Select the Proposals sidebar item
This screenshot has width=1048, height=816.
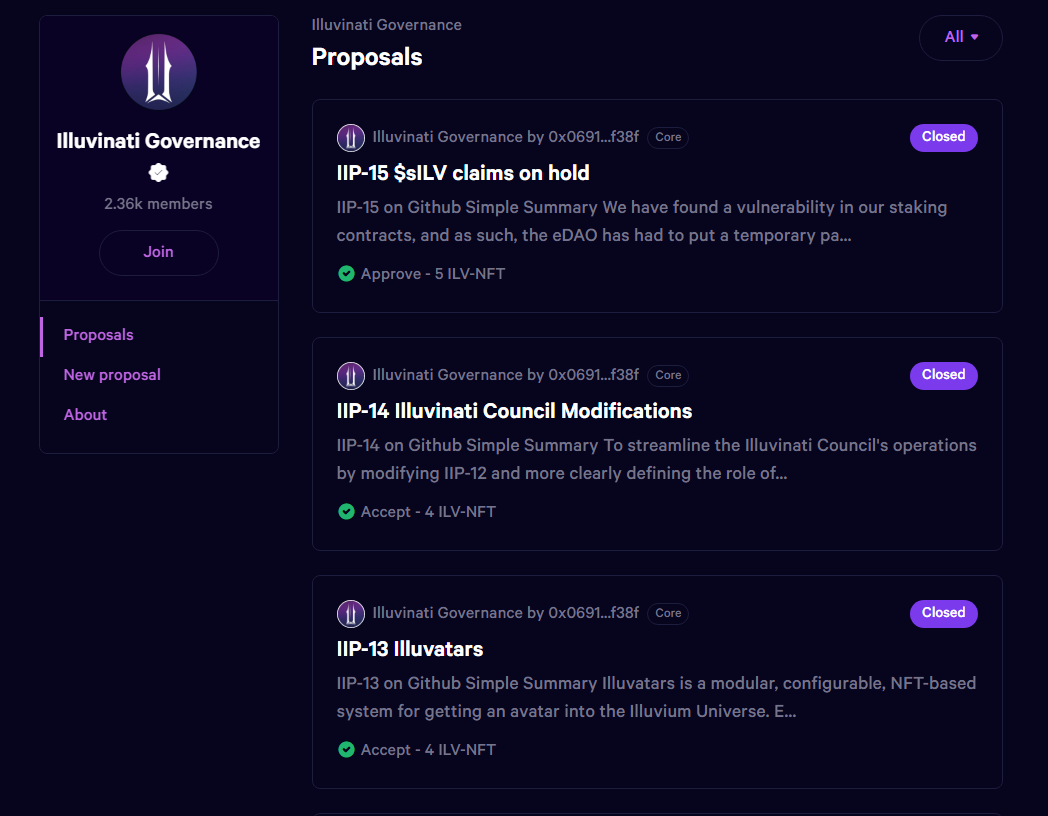pos(98,335)
